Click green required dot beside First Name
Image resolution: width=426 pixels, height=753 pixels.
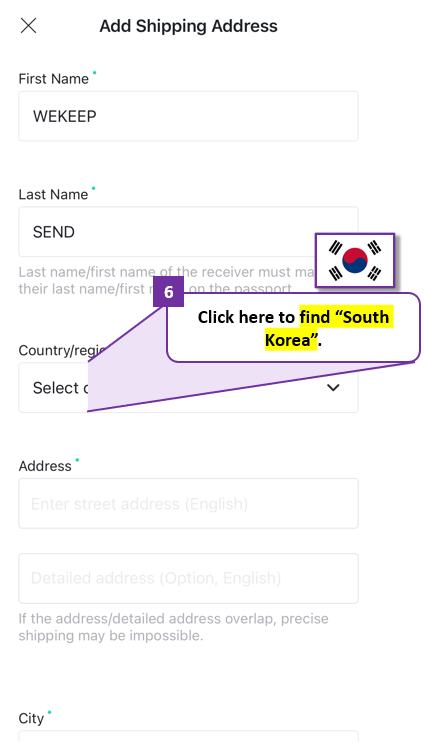point(94,73)
